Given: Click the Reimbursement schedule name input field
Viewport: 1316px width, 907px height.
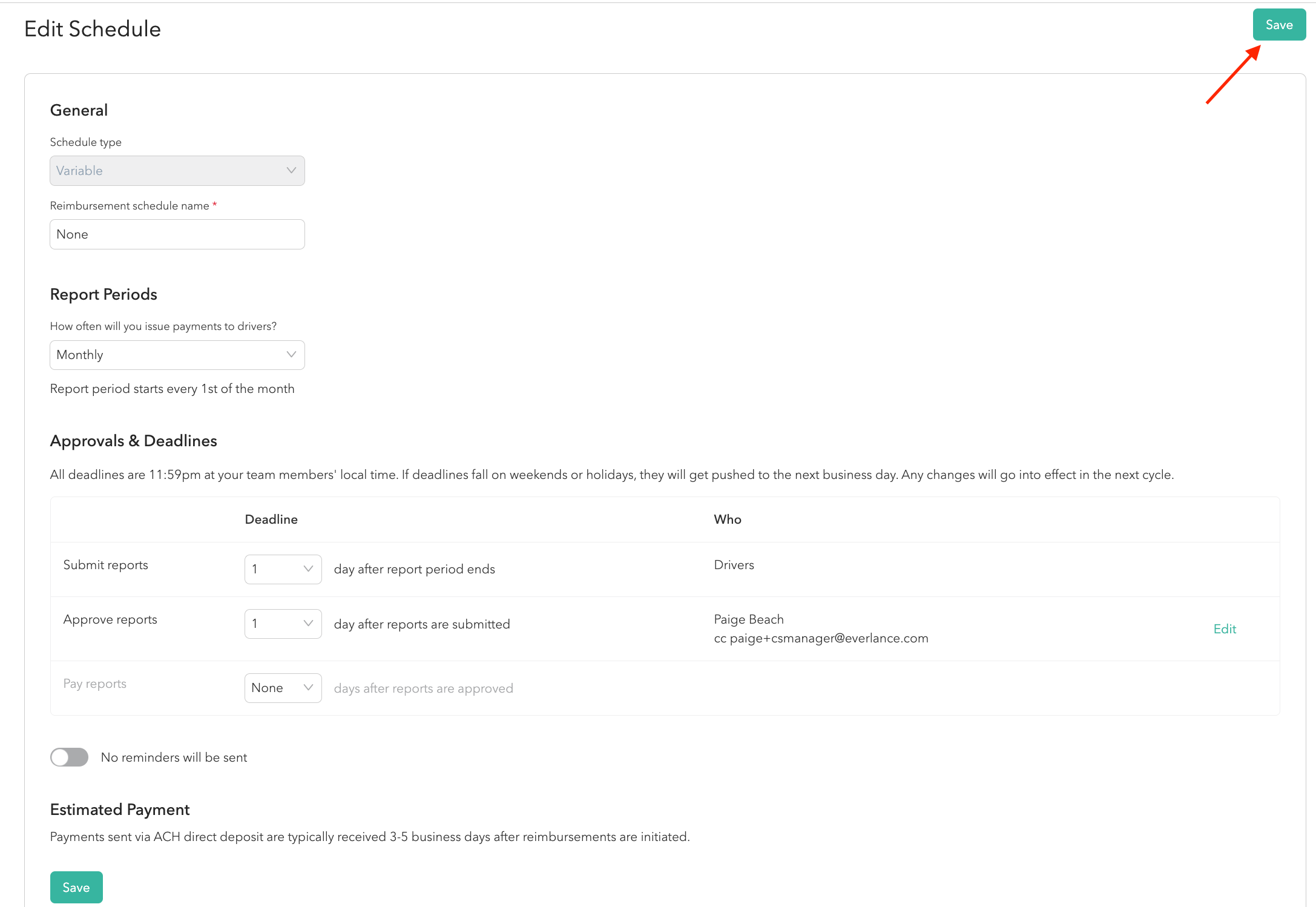Looking at the screenshot, I should click(x=177, y=234).
